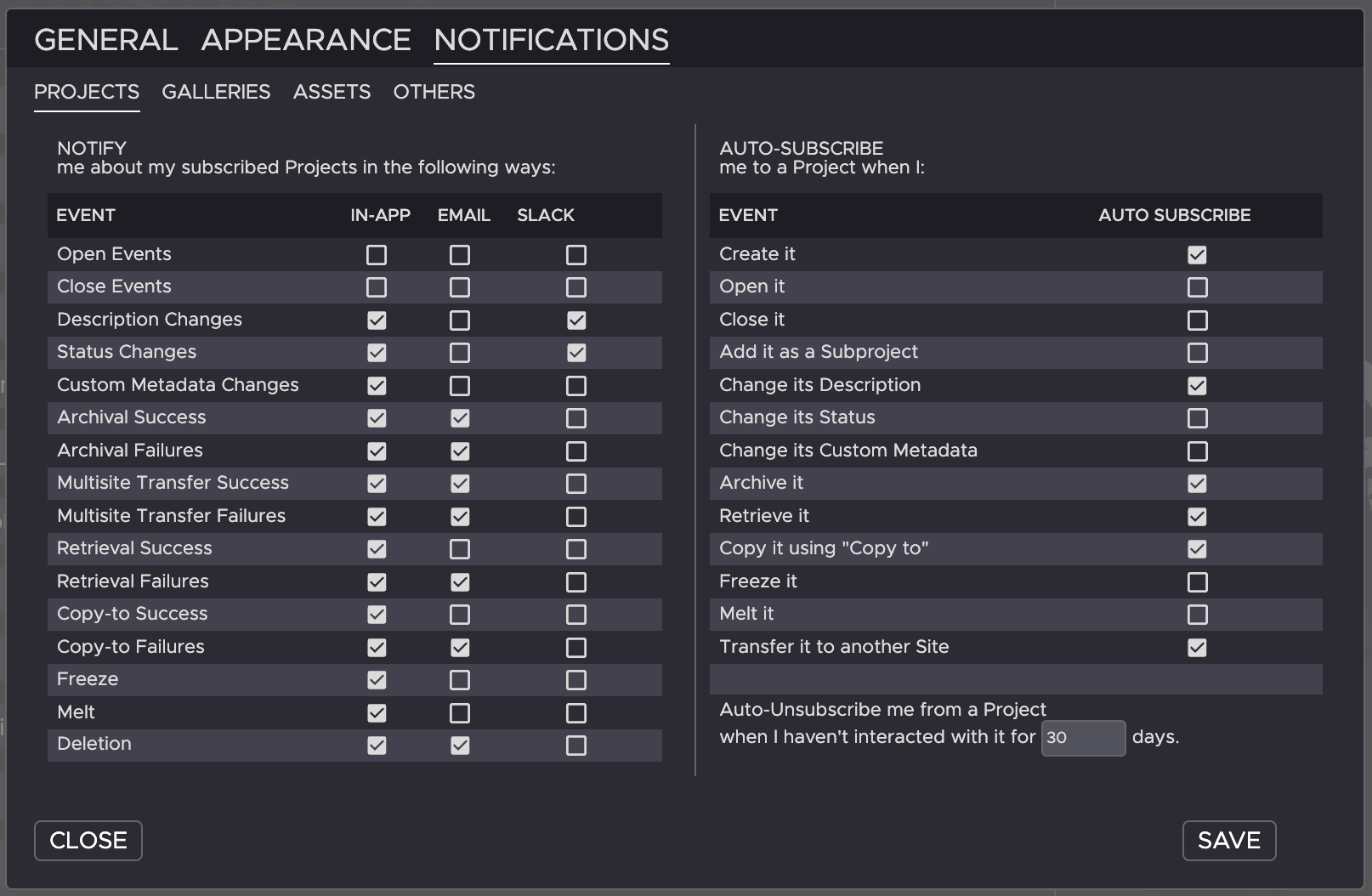Enable auto-subscribe for Open it

click(1197, 287)
